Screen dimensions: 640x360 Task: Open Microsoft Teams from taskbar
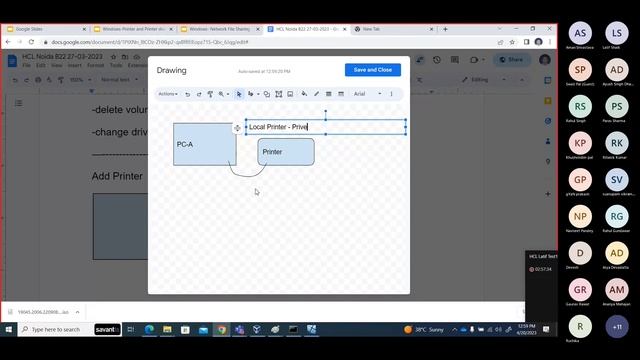239,329
